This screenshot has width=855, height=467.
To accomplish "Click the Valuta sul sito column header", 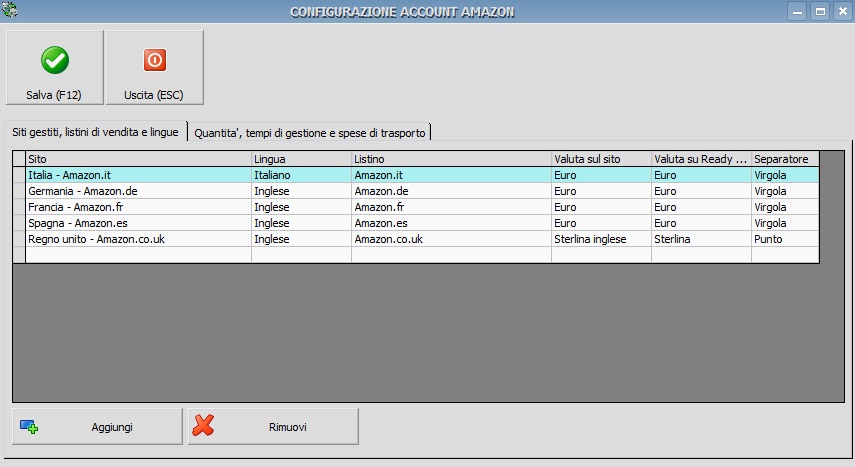I will [601, 159].
